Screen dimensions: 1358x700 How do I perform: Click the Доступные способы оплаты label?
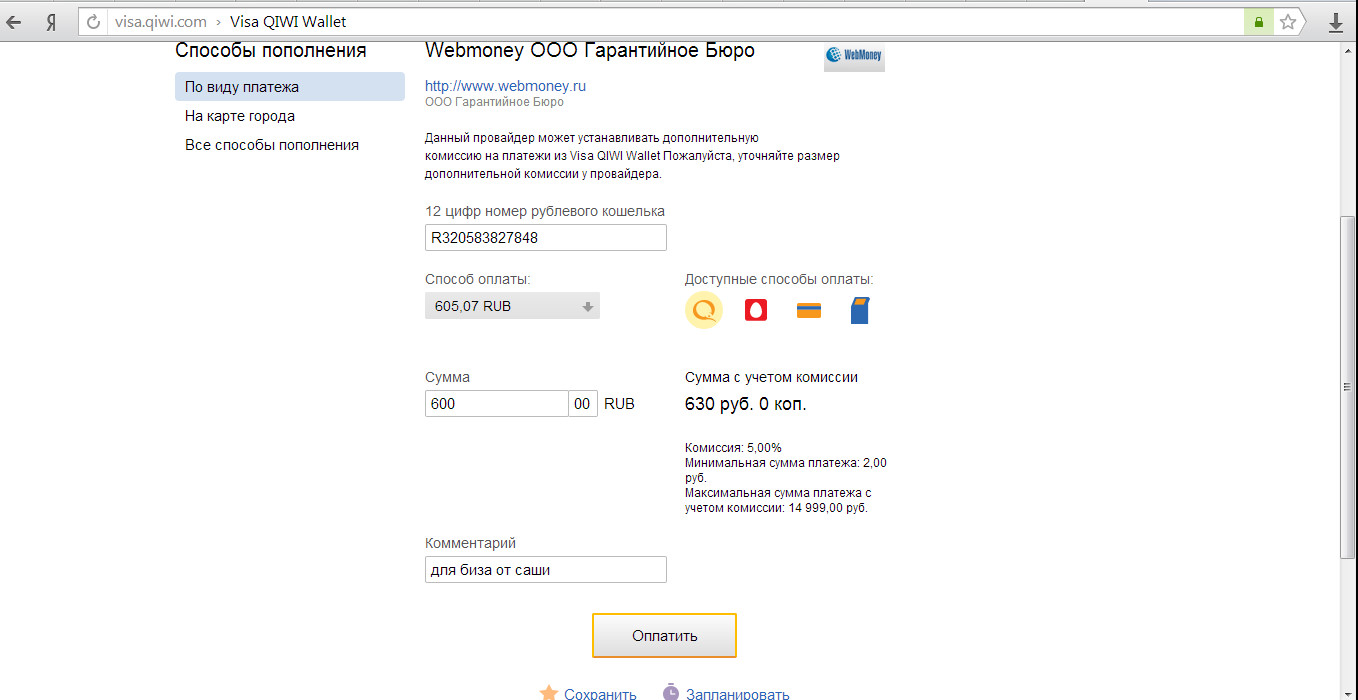point(779,280)
